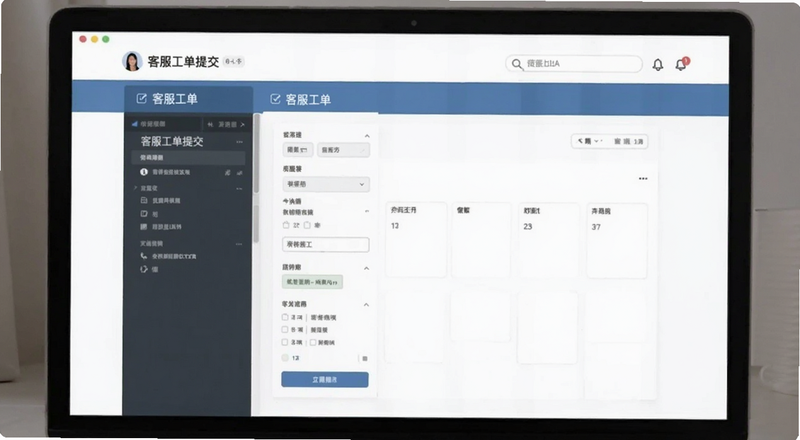The height and width of the screenshot is (440, 800).
Task: Open the sidebar item with the phone icon
Action: pyautogui.click(x=168, y=256)
